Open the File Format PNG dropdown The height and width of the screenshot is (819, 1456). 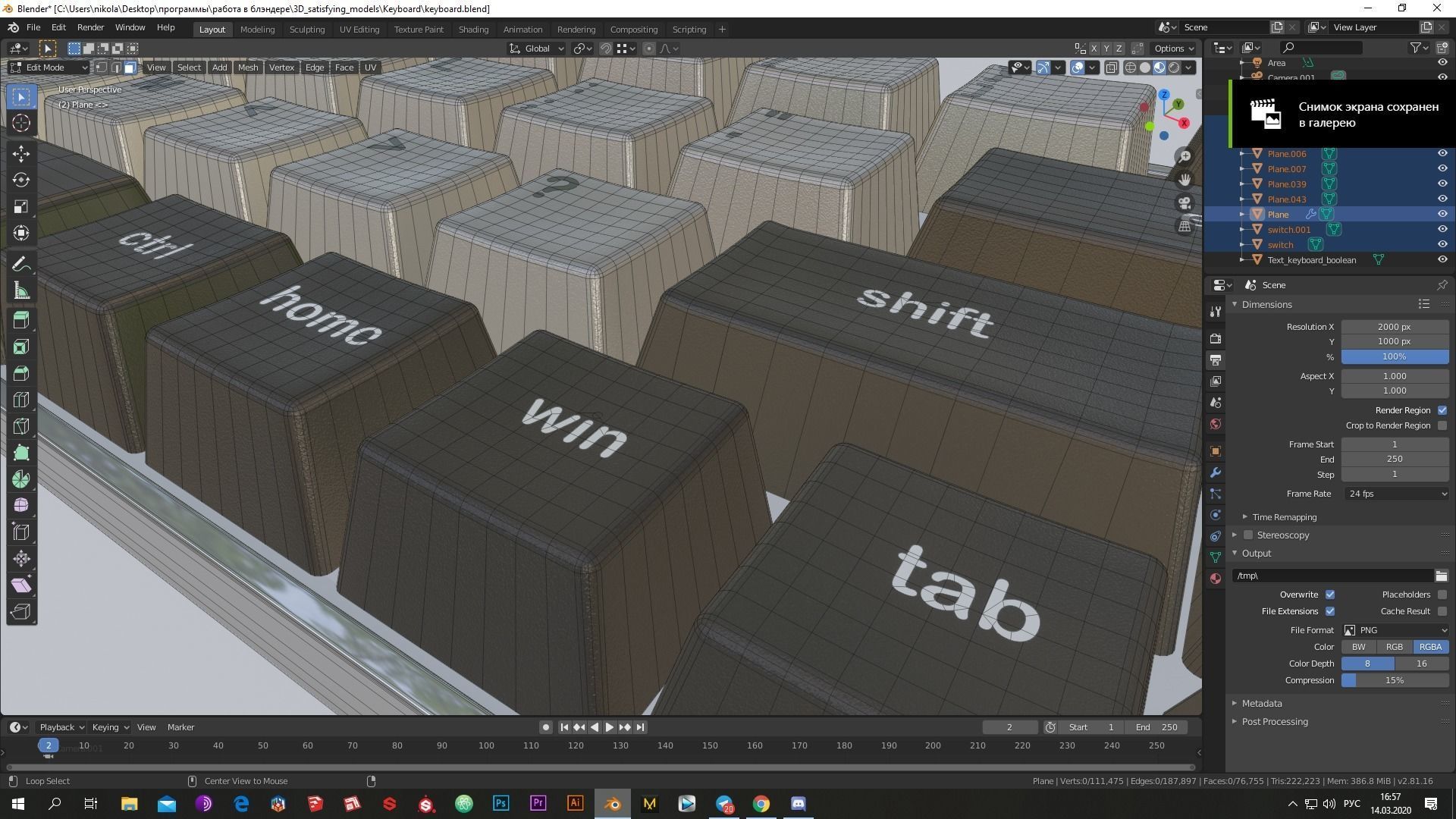coord(1395,630)
